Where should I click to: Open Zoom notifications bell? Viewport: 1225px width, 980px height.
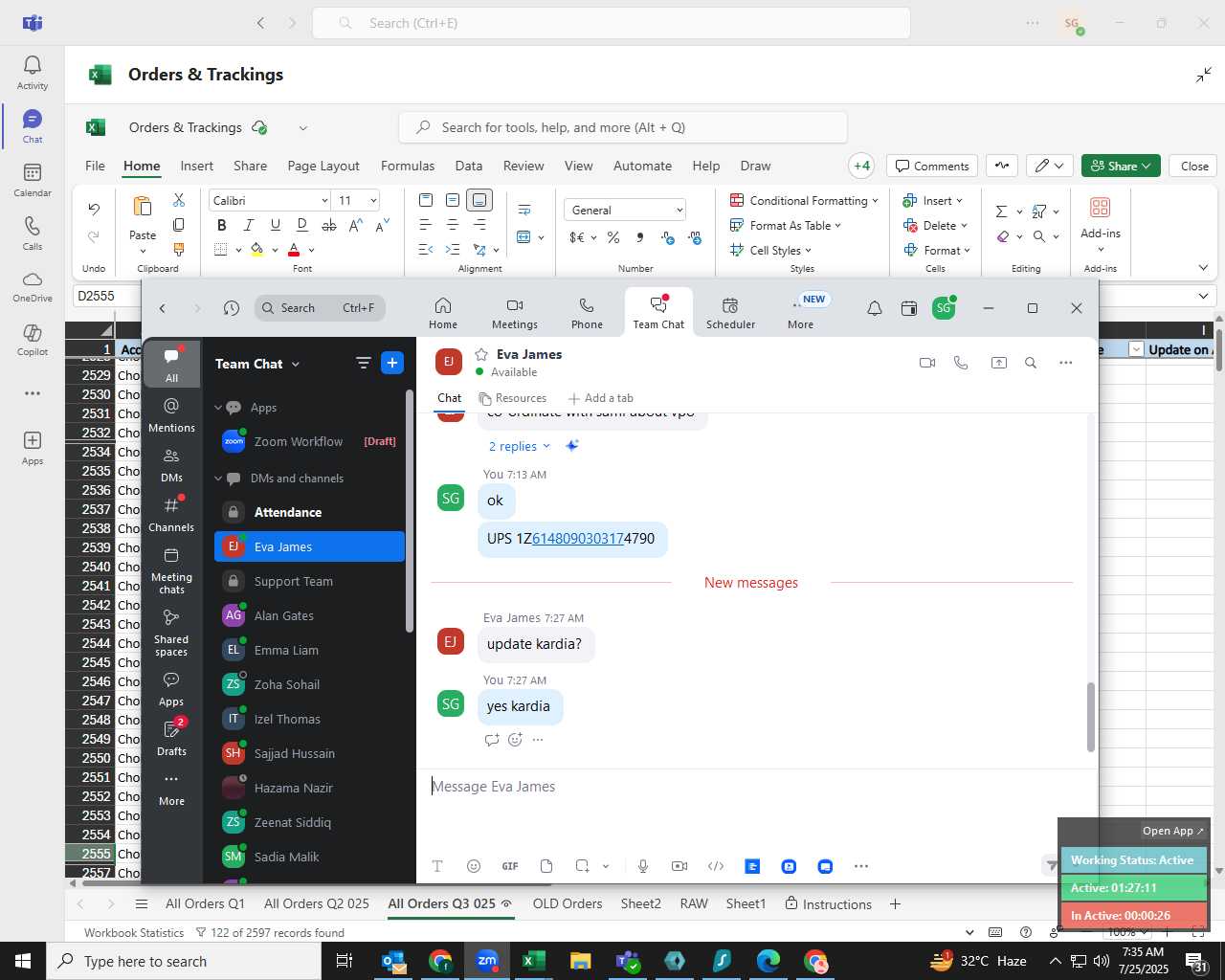click(x=875, y=308)
